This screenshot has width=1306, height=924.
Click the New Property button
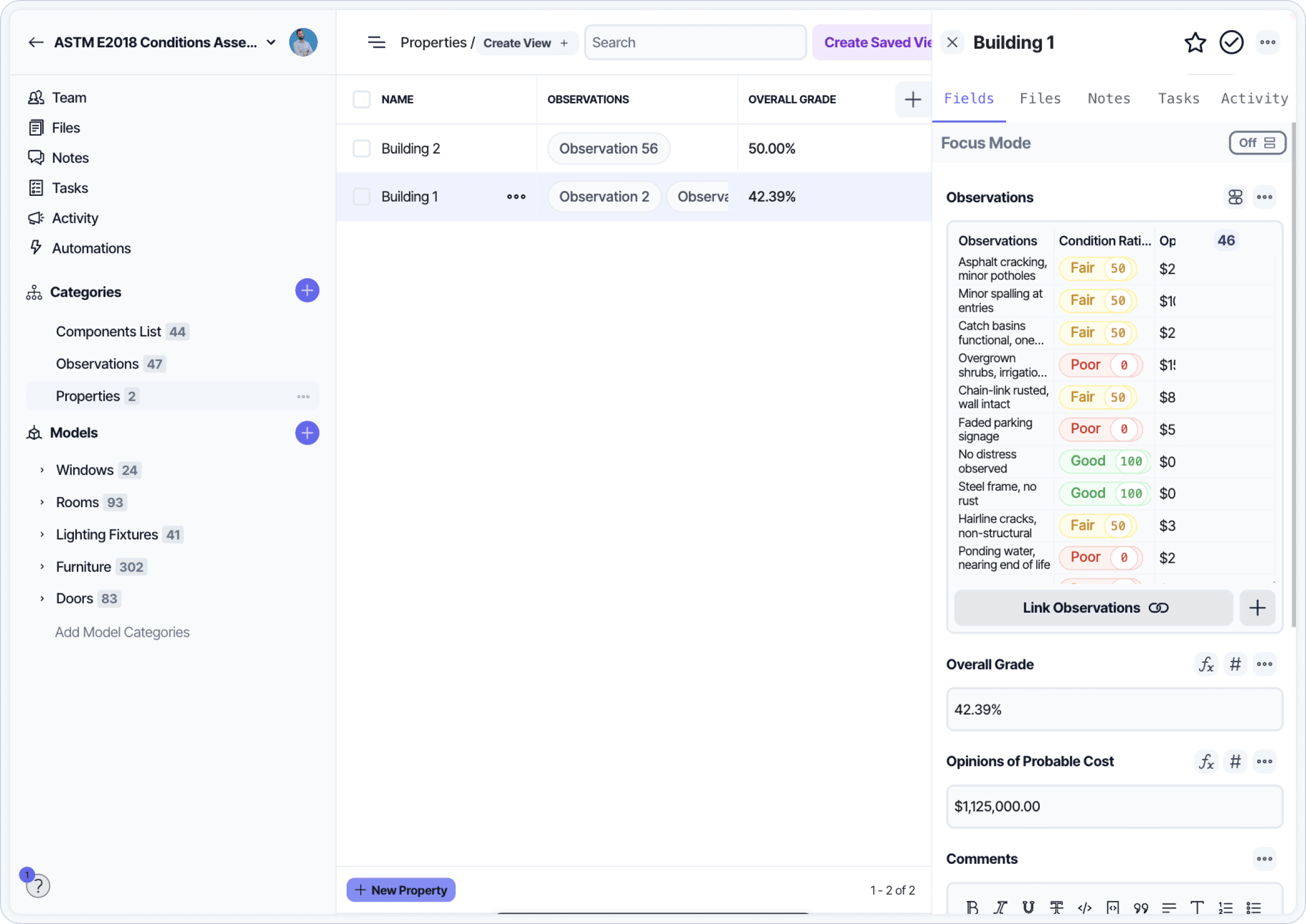401,890
